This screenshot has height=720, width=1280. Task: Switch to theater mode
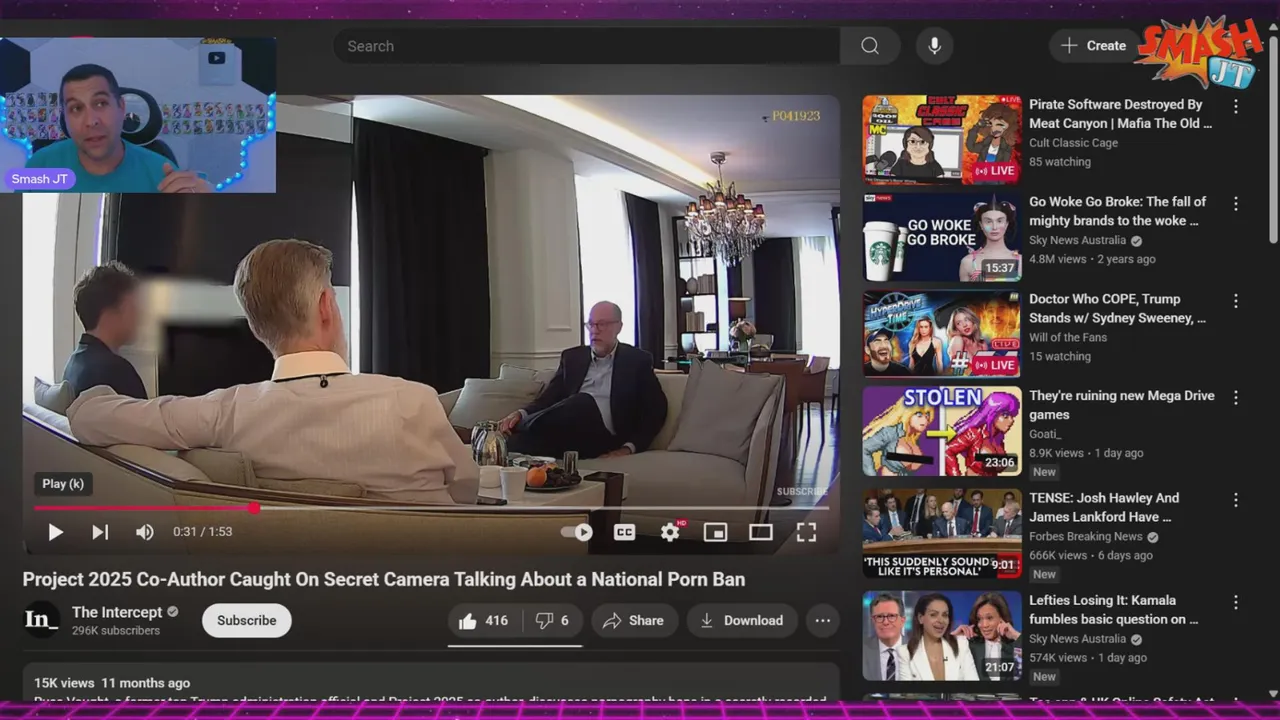tap(761, 532)
